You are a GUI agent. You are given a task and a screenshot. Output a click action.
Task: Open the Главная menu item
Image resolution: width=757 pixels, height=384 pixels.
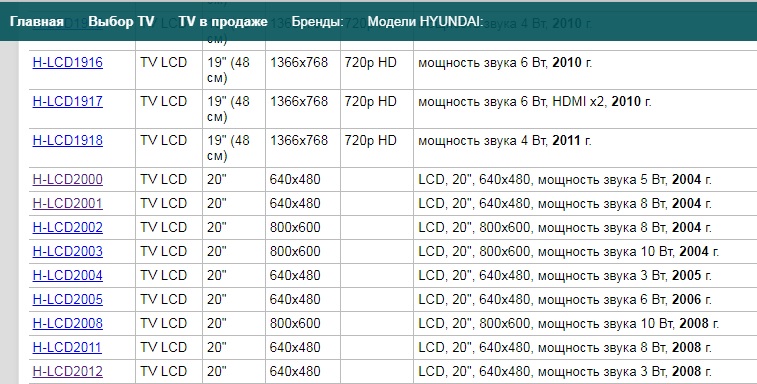tap(37, 22)
